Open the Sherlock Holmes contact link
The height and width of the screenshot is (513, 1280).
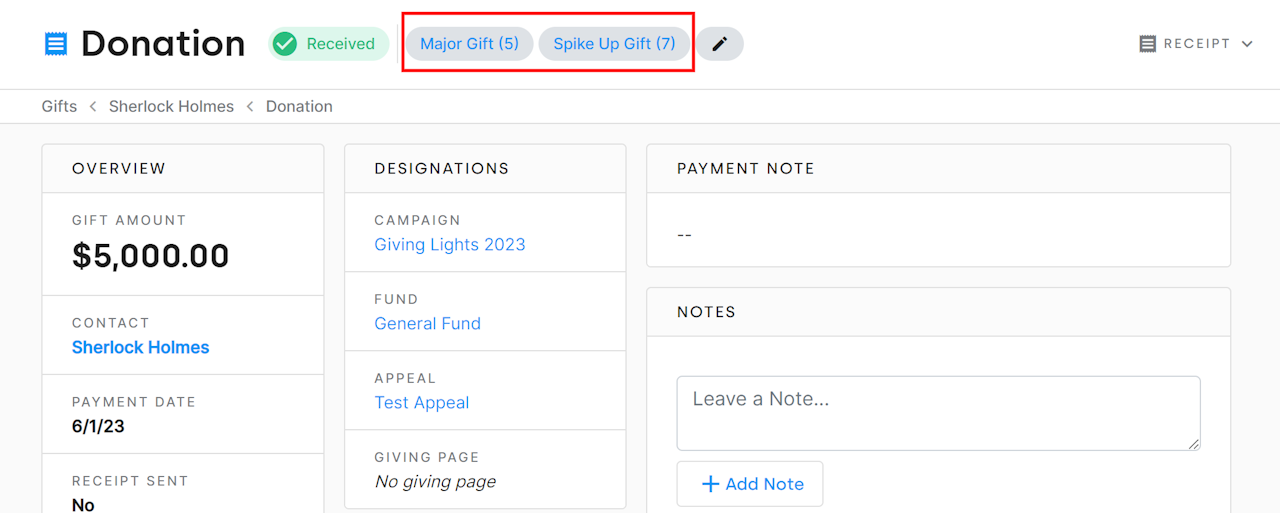141,347
